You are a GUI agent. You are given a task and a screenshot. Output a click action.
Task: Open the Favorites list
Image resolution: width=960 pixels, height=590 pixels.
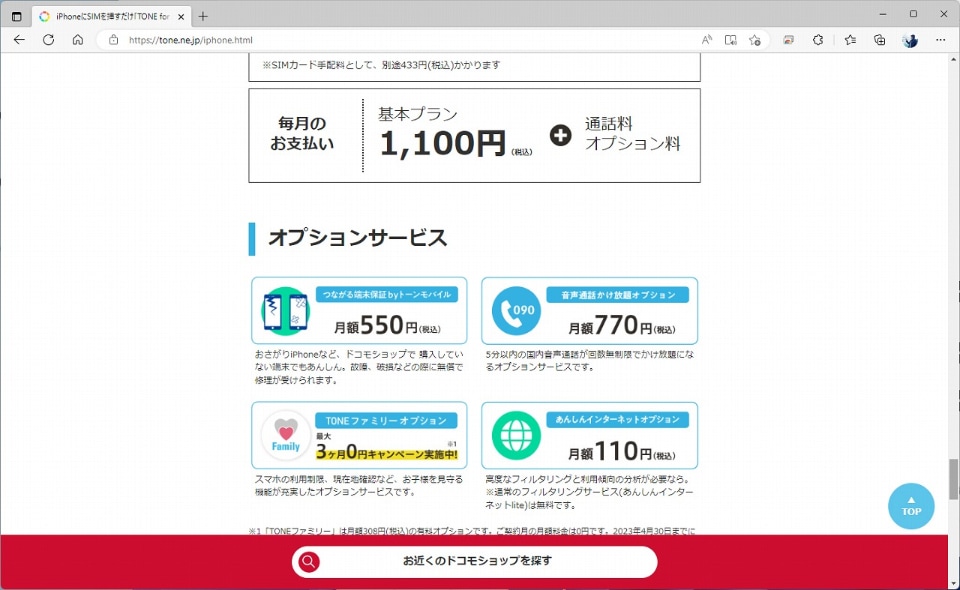850,40
